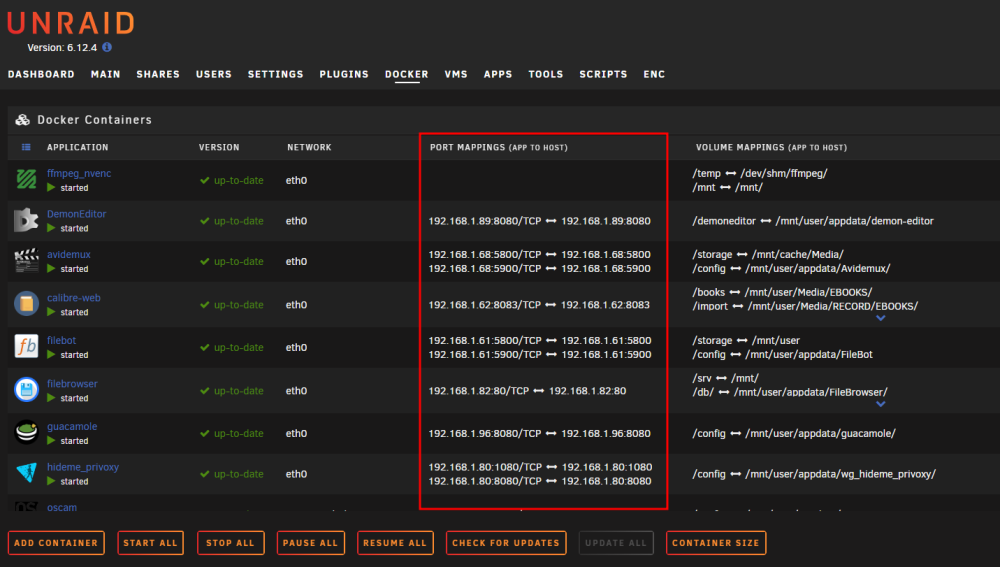
Task: Open the ENC tab
Action: pos(654,75)
